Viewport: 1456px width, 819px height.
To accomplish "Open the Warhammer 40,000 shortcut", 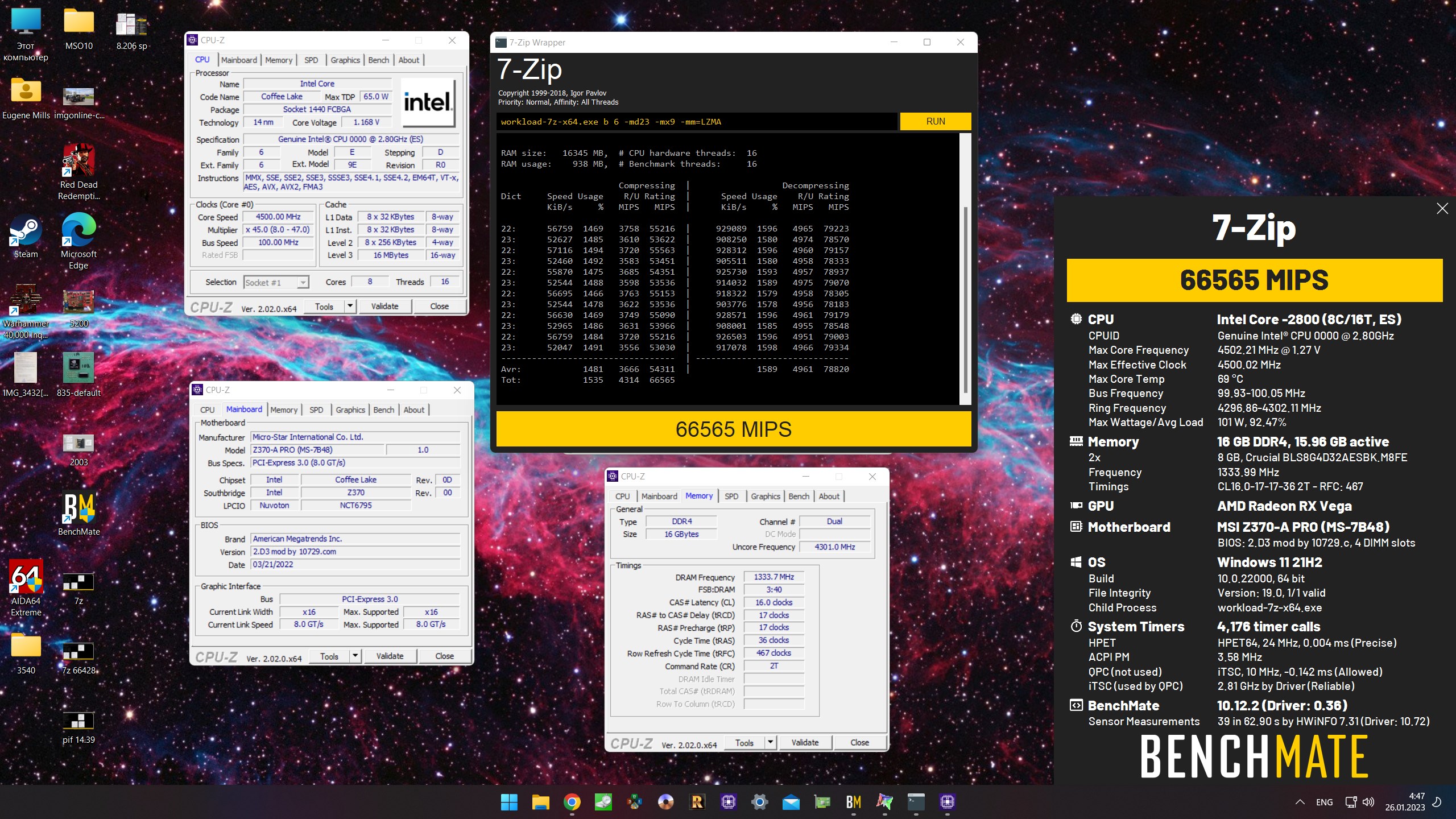I will click(26, 311).
